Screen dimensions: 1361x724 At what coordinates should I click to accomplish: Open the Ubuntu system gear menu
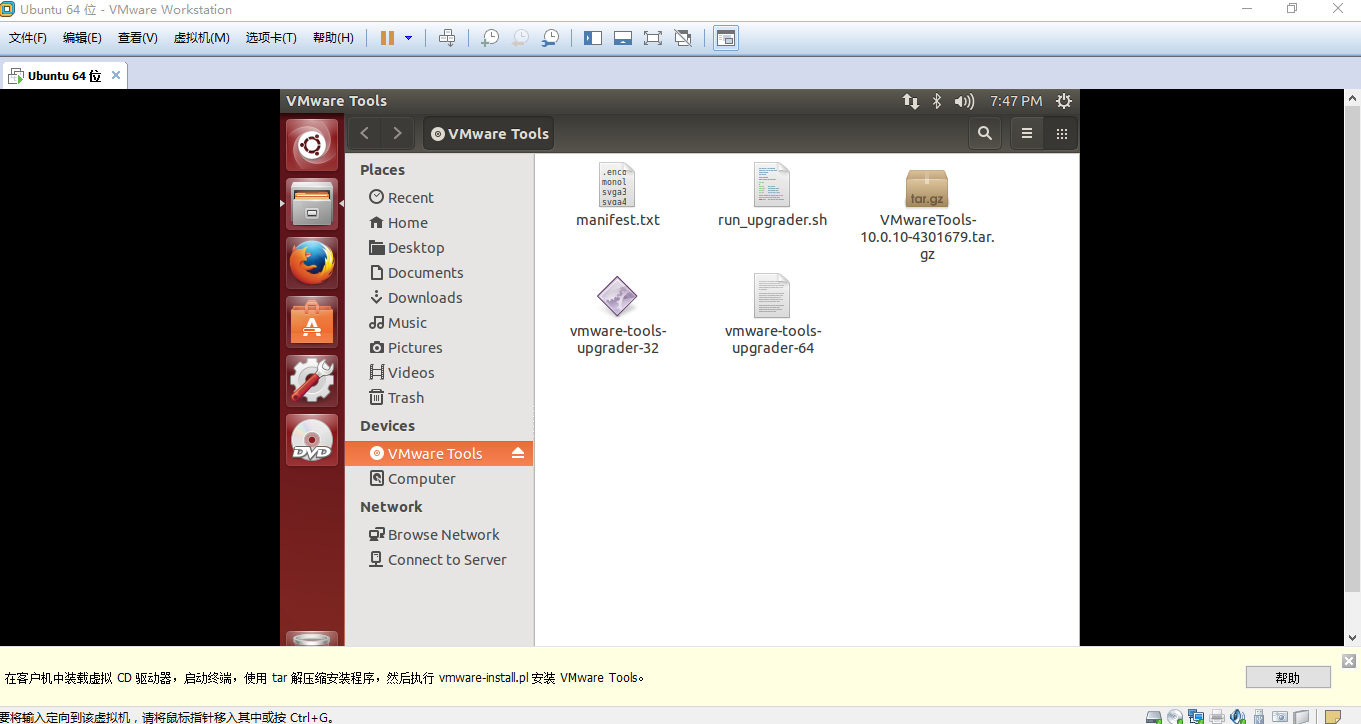tap(1064, 101)
